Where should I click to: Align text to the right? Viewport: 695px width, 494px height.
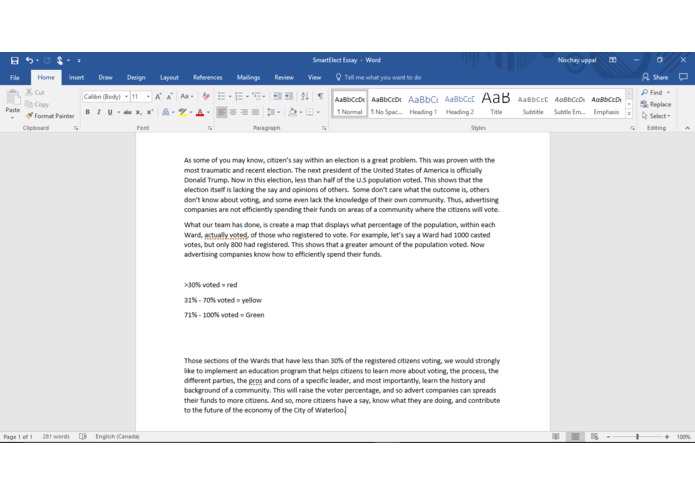pyautogui.click(x=244, y=112)
